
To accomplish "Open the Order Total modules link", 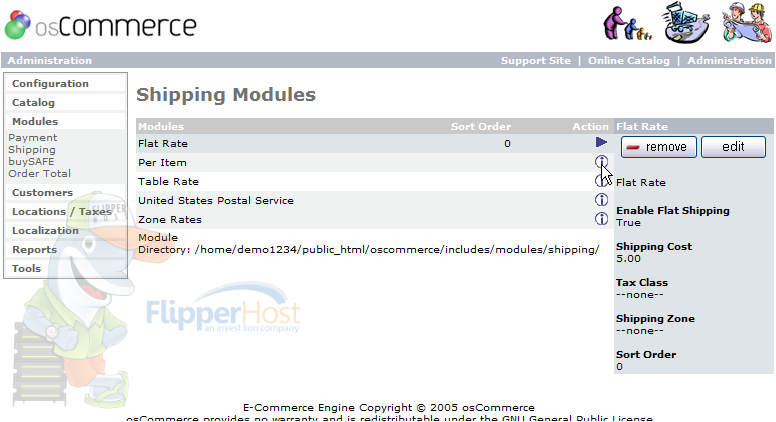I will tap(39, 174).
